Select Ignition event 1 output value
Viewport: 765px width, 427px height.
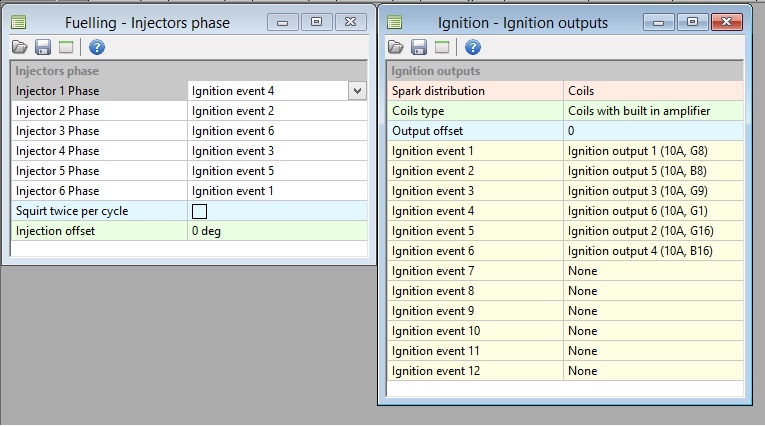[654, 151]
